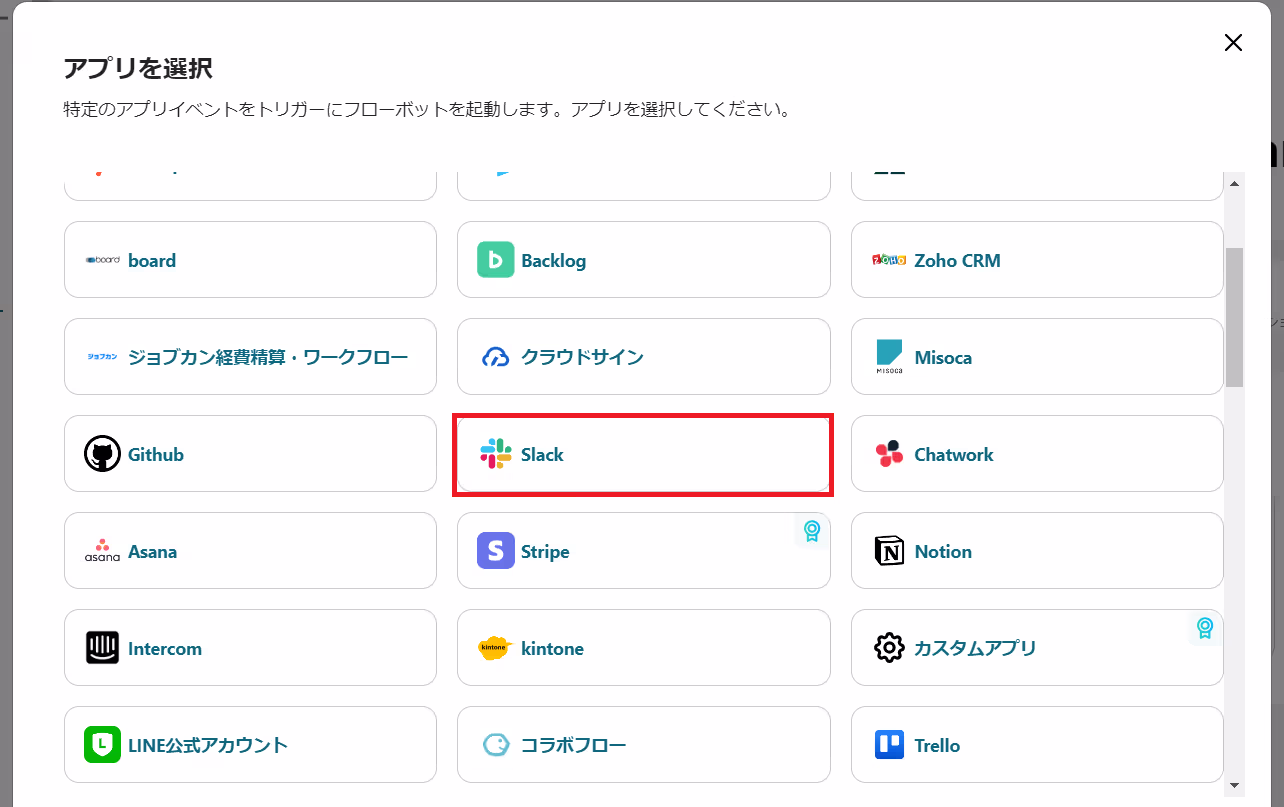
Task: Click the "カスタムアプリ" label text
Action: pos(975,648)
